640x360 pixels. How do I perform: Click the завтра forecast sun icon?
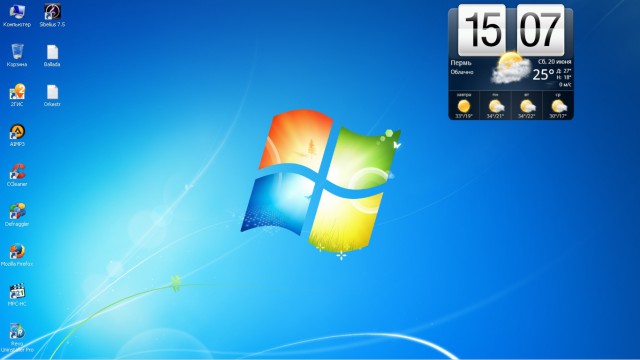point(464,106)
